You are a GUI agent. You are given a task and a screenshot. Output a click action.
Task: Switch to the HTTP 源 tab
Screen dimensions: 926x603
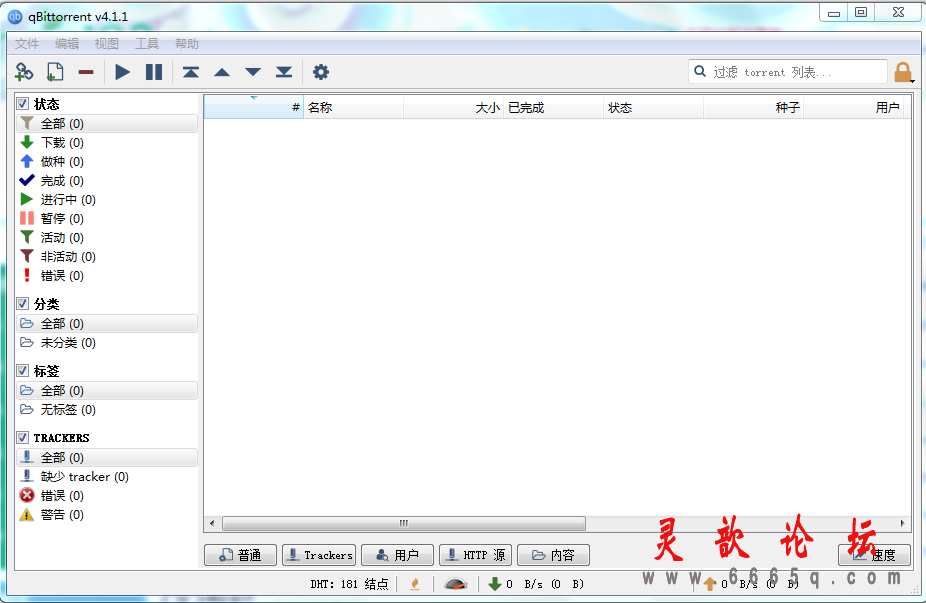tap(475, 555)
